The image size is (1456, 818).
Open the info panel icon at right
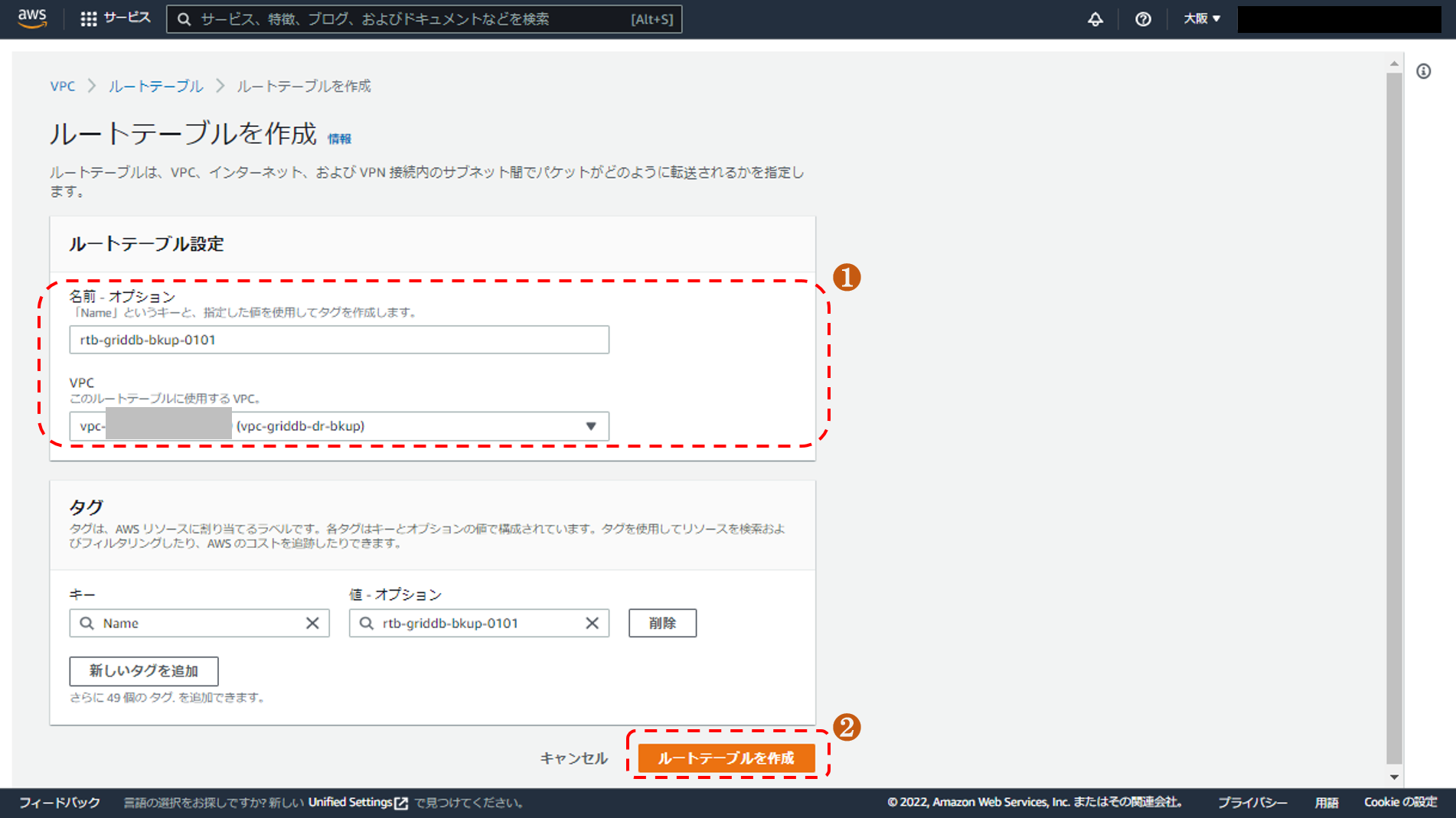coord(1423,71)
